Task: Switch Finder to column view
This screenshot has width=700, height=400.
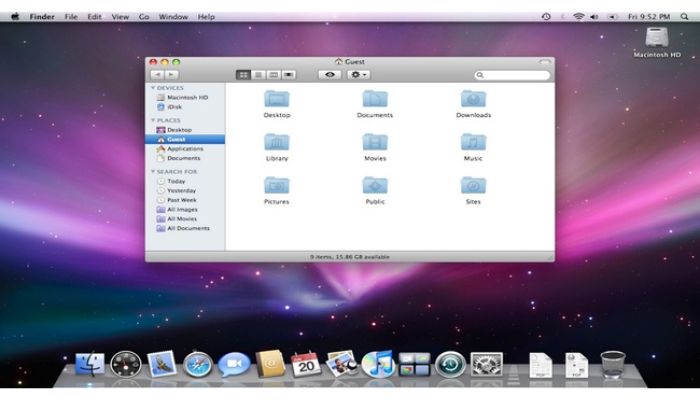Action: point(274,75)
